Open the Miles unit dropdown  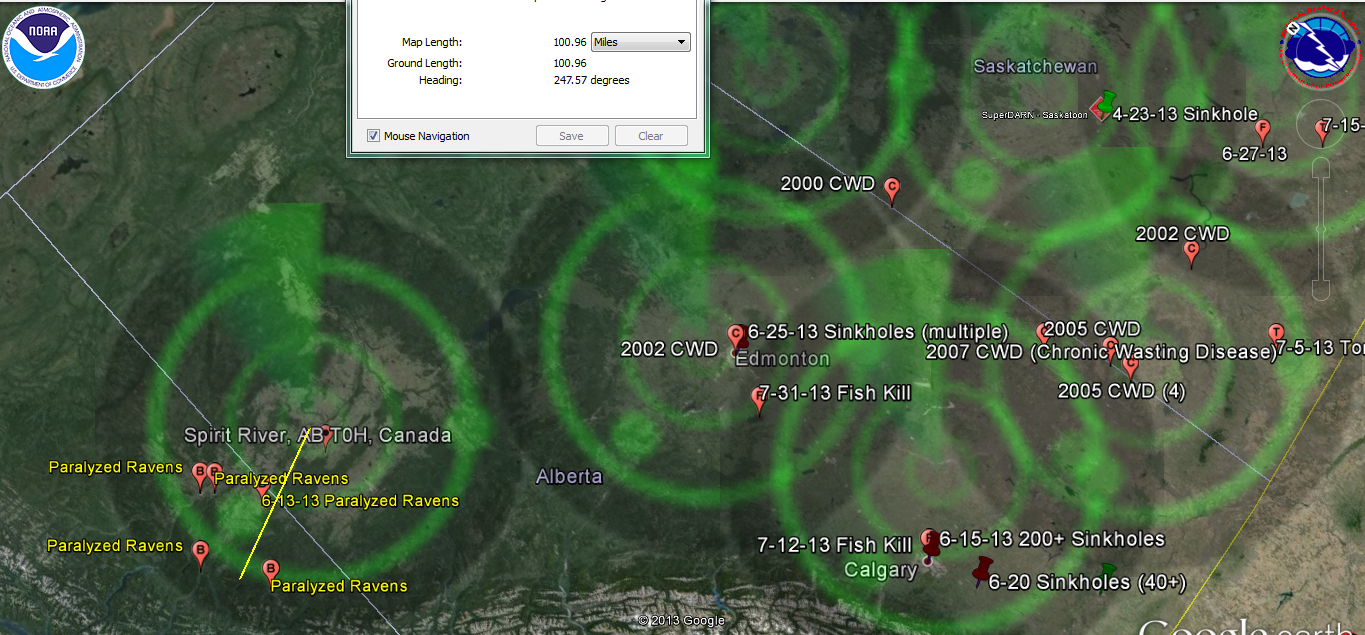640,42
